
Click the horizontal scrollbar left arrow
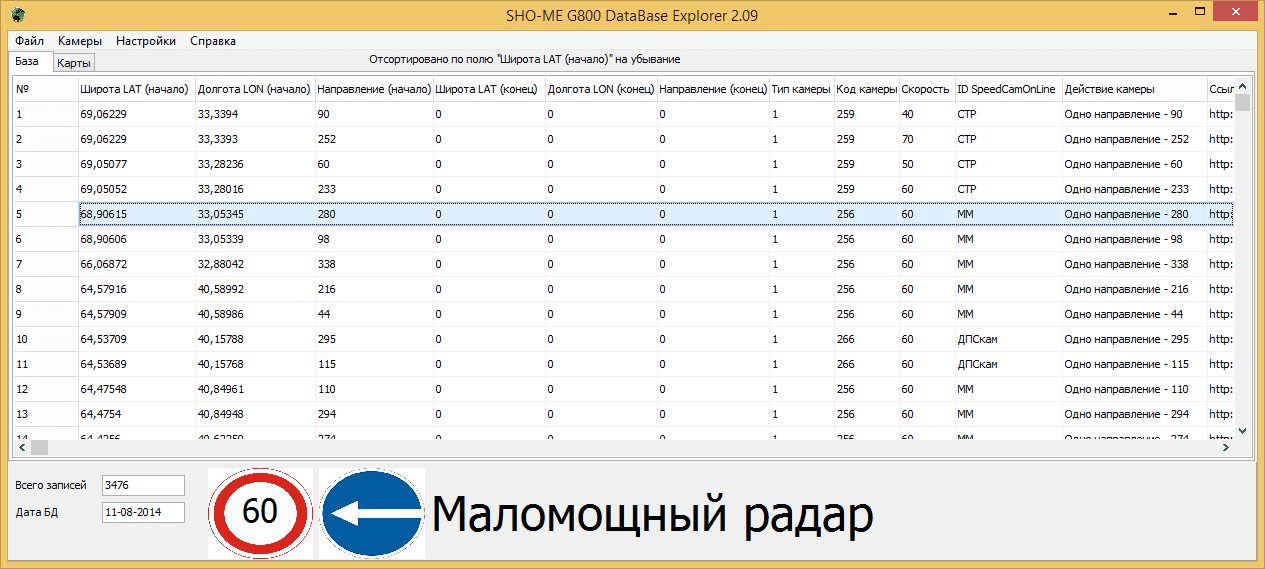tap(22, 447)
